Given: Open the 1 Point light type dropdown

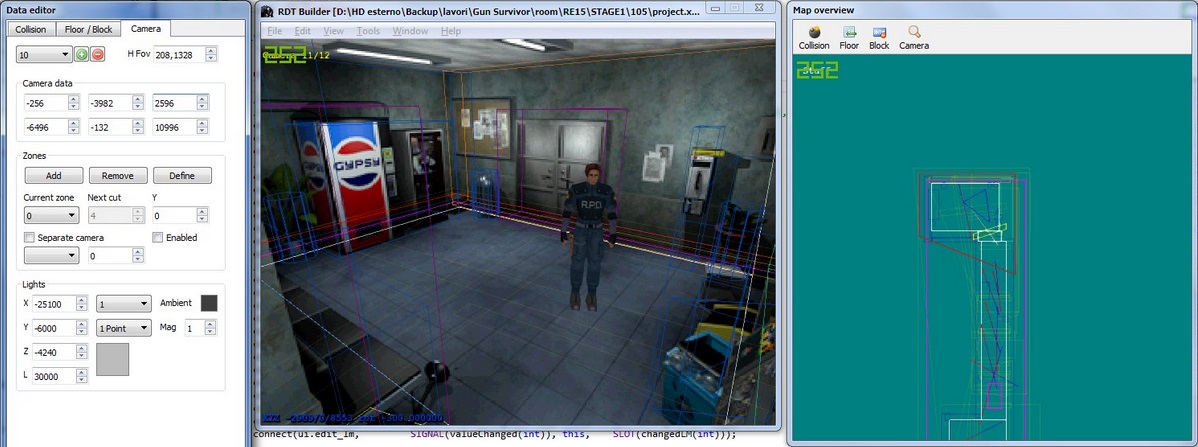Looking at the screenshot, I should [124, 328].
